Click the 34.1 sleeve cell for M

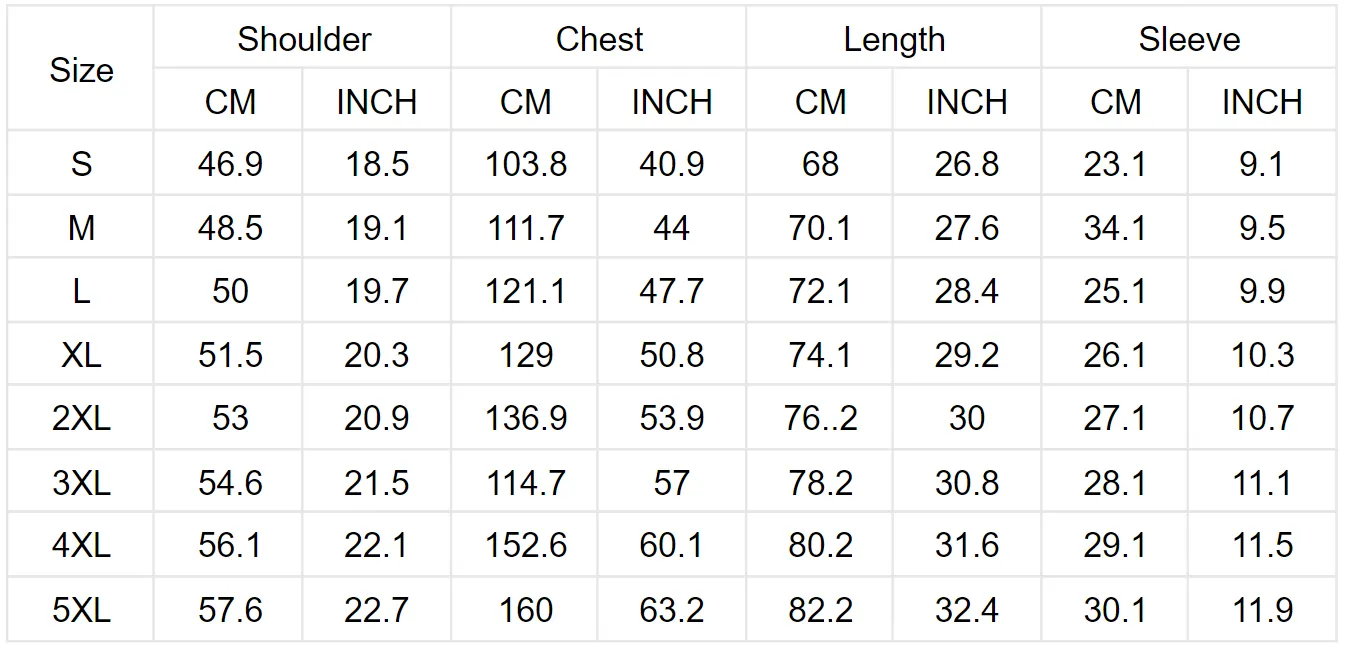[x=1115, y=228]
